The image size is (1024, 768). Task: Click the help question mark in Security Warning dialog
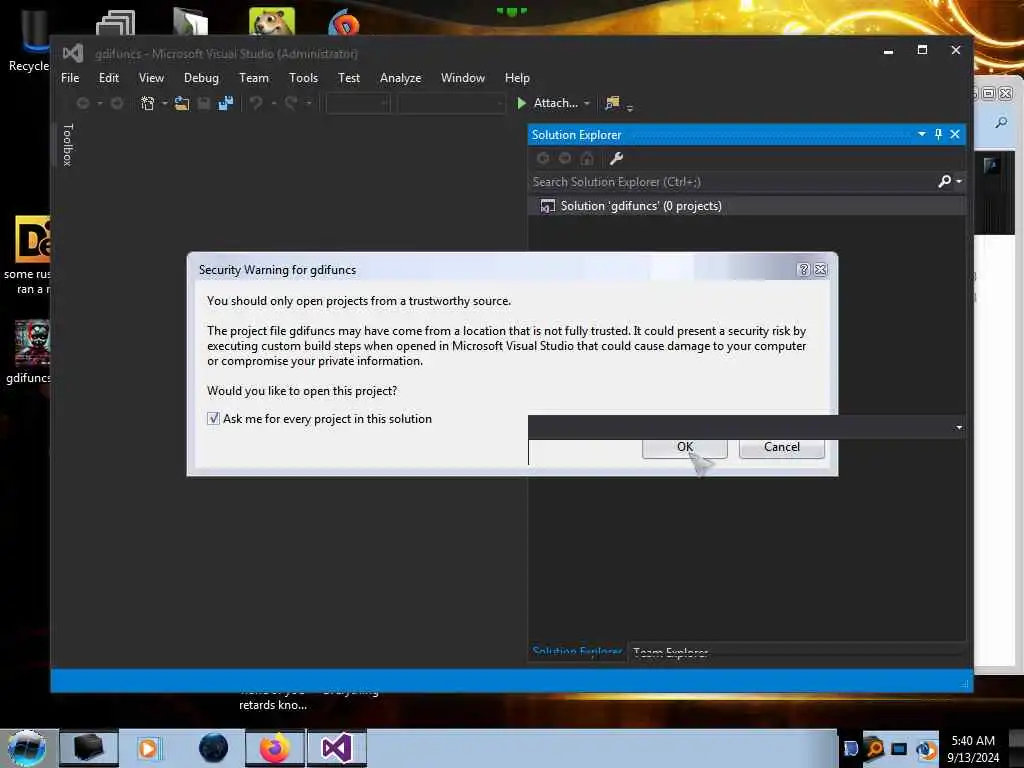pos(803,270)
